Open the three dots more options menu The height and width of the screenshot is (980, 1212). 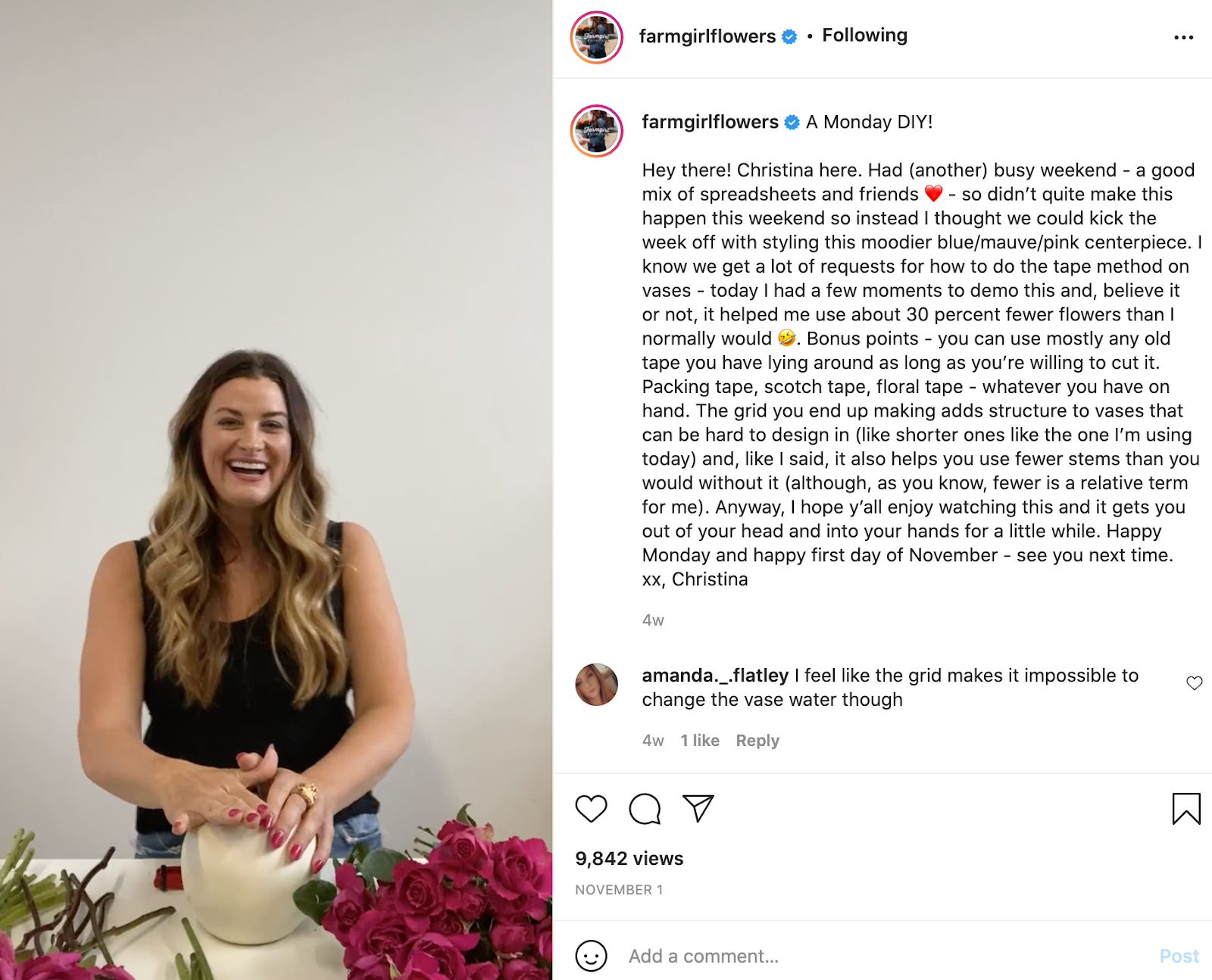click(x=1183, y=37)
